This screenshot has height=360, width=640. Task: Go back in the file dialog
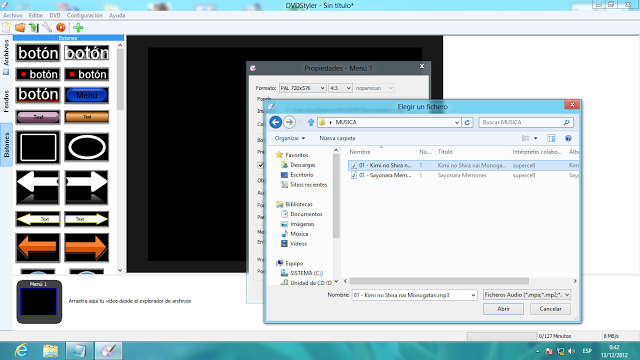click(276, 122)
